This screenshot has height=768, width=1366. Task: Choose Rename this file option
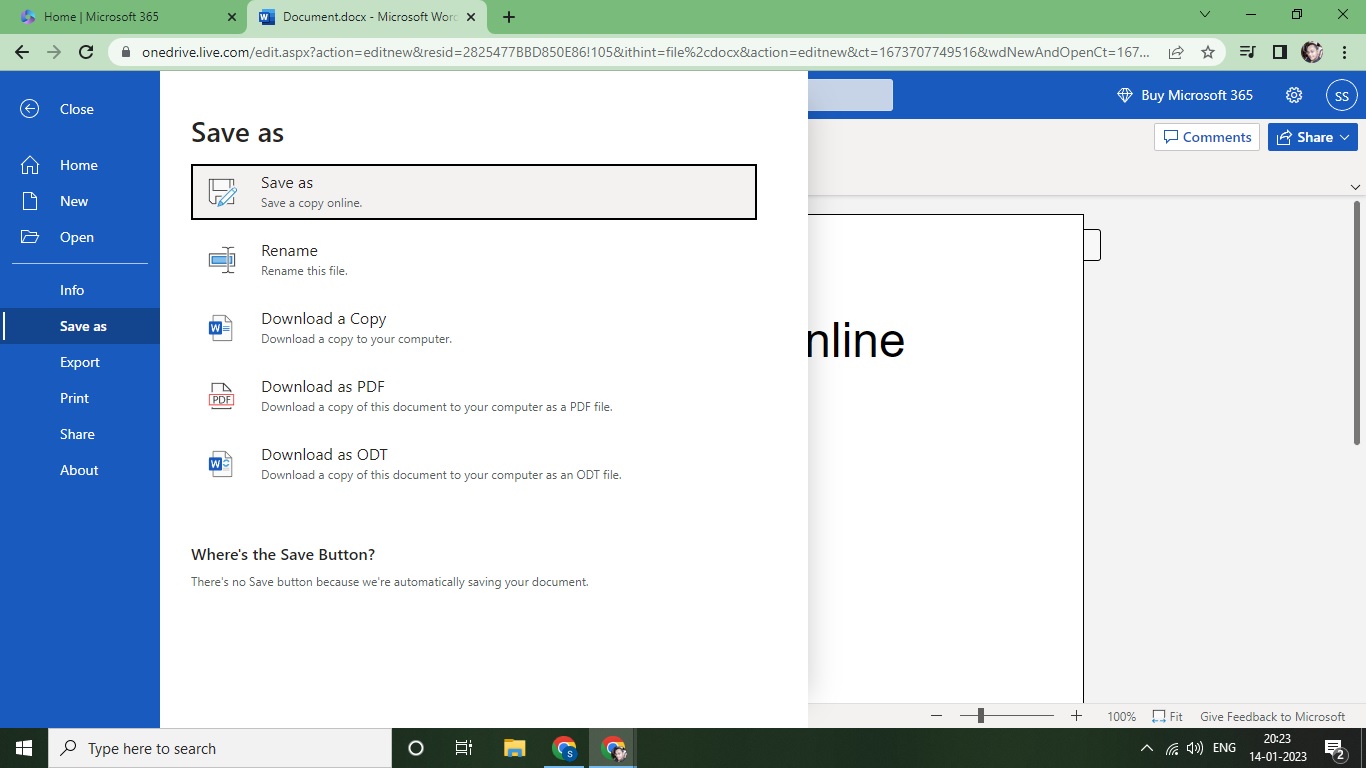(x=474, y=260)
